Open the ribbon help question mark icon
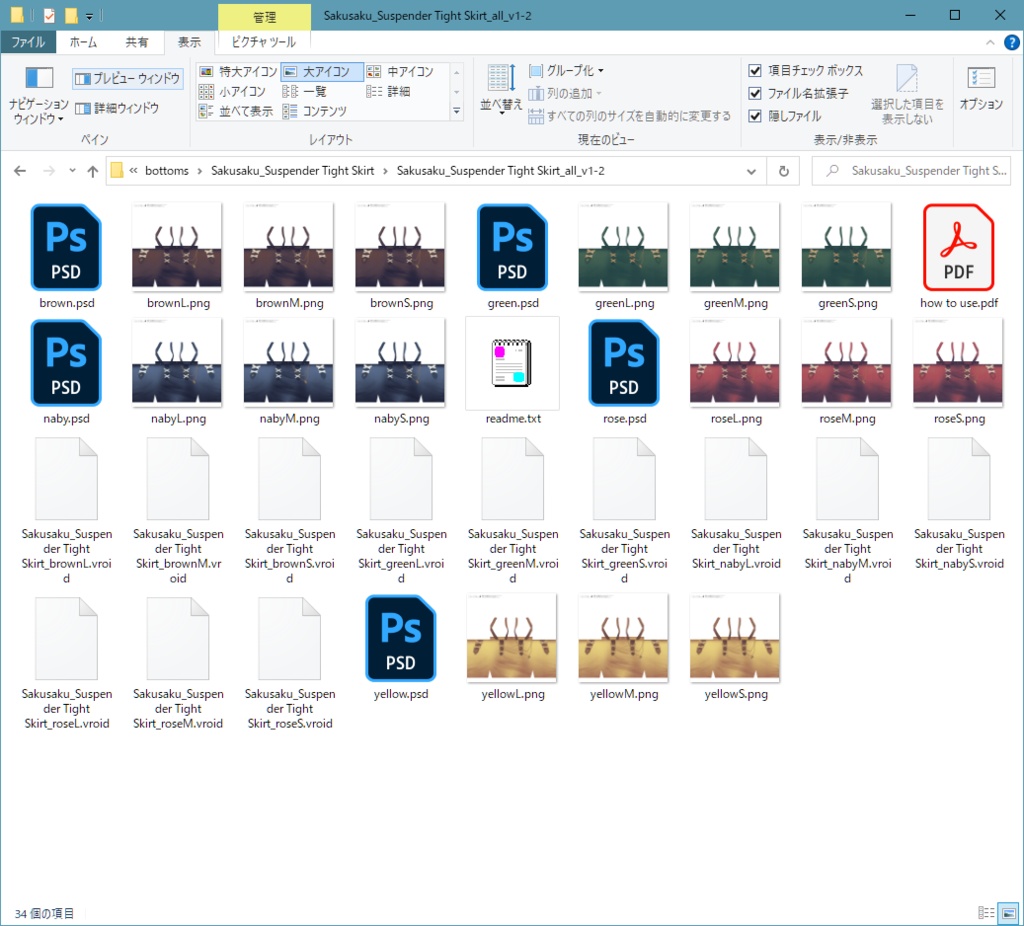Image resolution: width=1024 pixels, height=926 pixels. (x=1011, y=42)
